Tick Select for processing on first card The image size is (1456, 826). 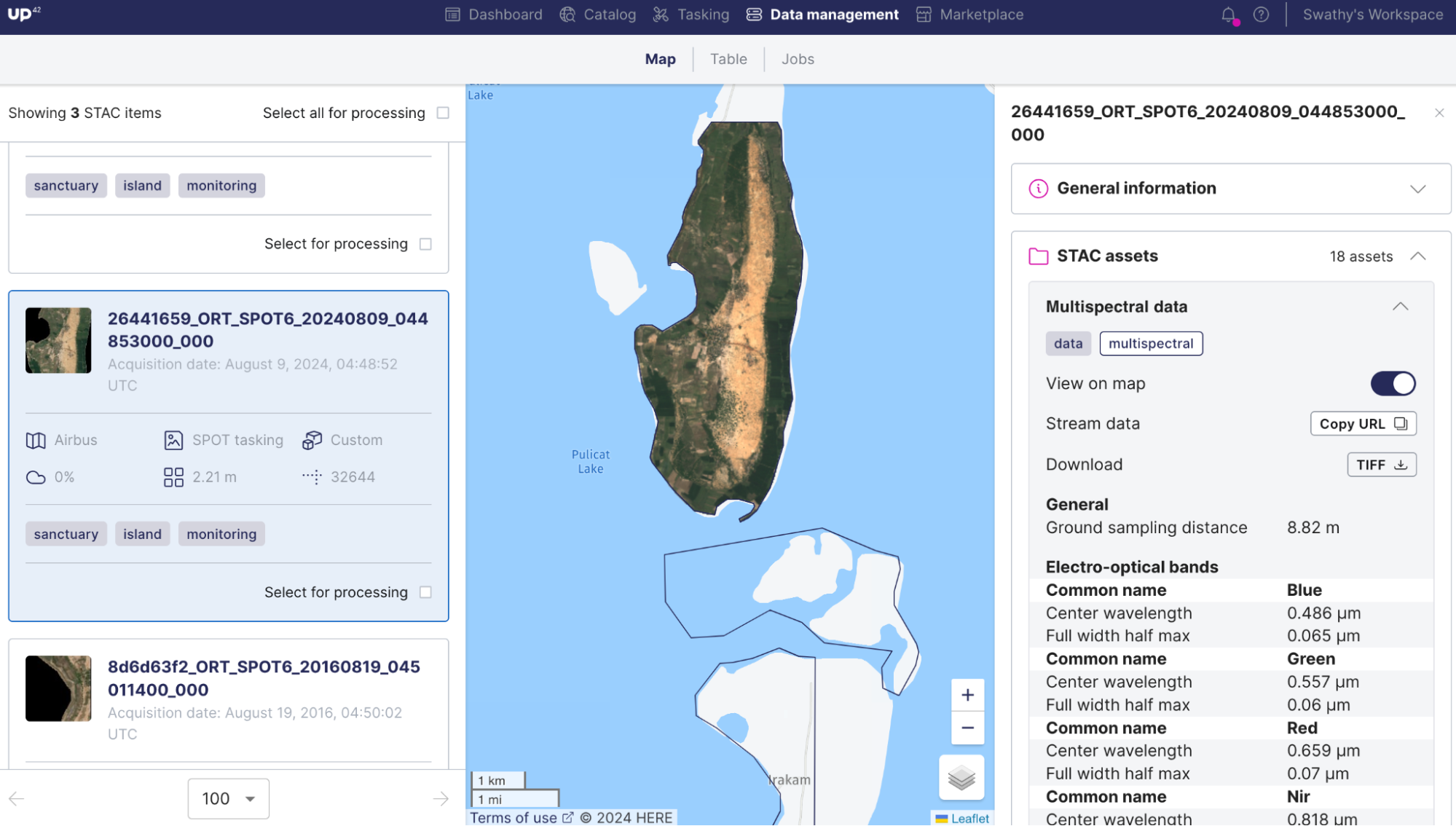(425, 244)
